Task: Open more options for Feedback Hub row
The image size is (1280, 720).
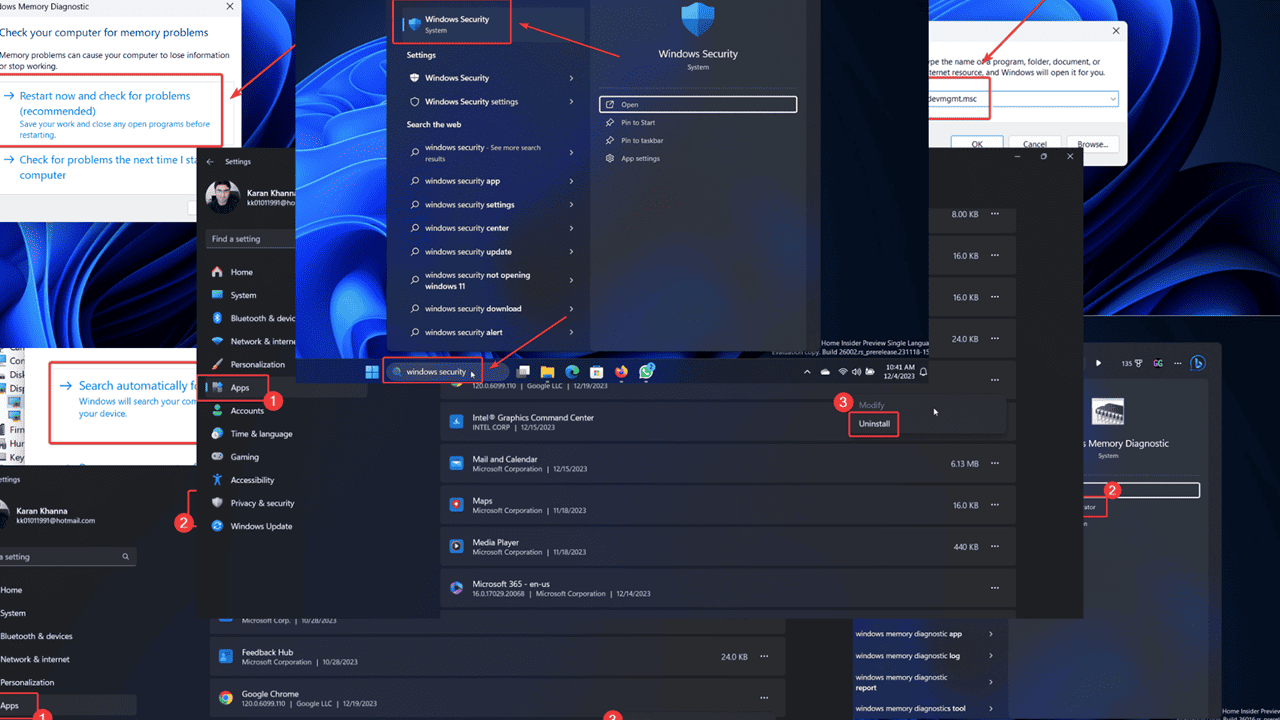Action: tap(764, 657)
